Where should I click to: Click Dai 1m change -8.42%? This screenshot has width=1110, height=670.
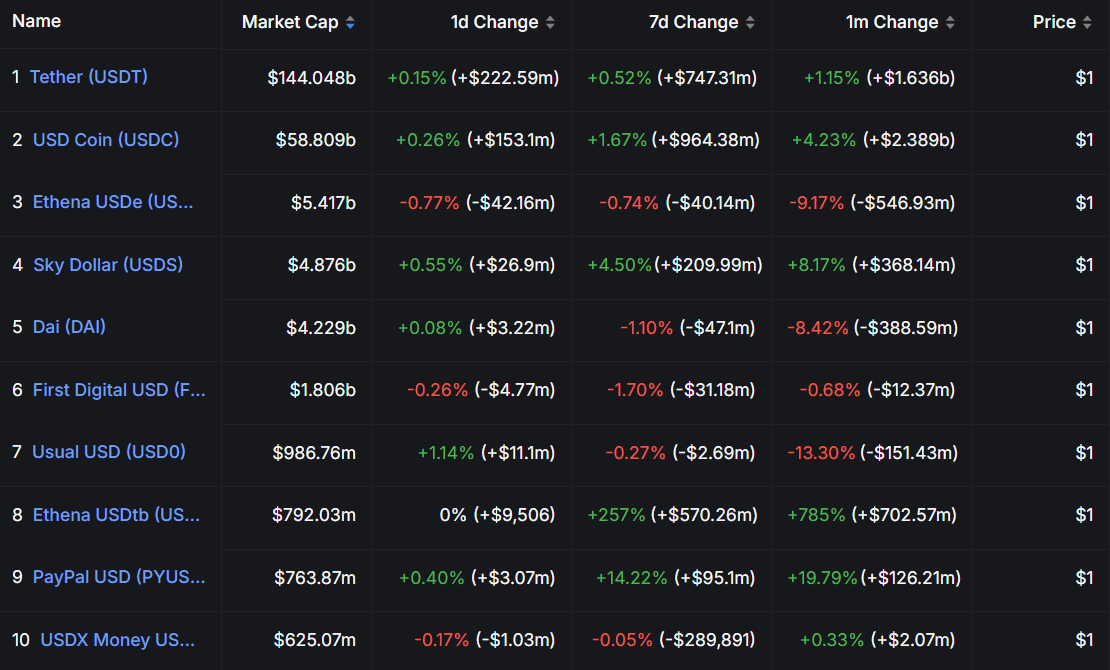coord(818,328)
